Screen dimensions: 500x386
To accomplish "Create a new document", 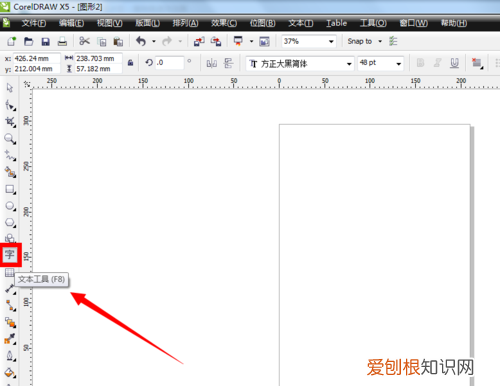I will (12, 41).
